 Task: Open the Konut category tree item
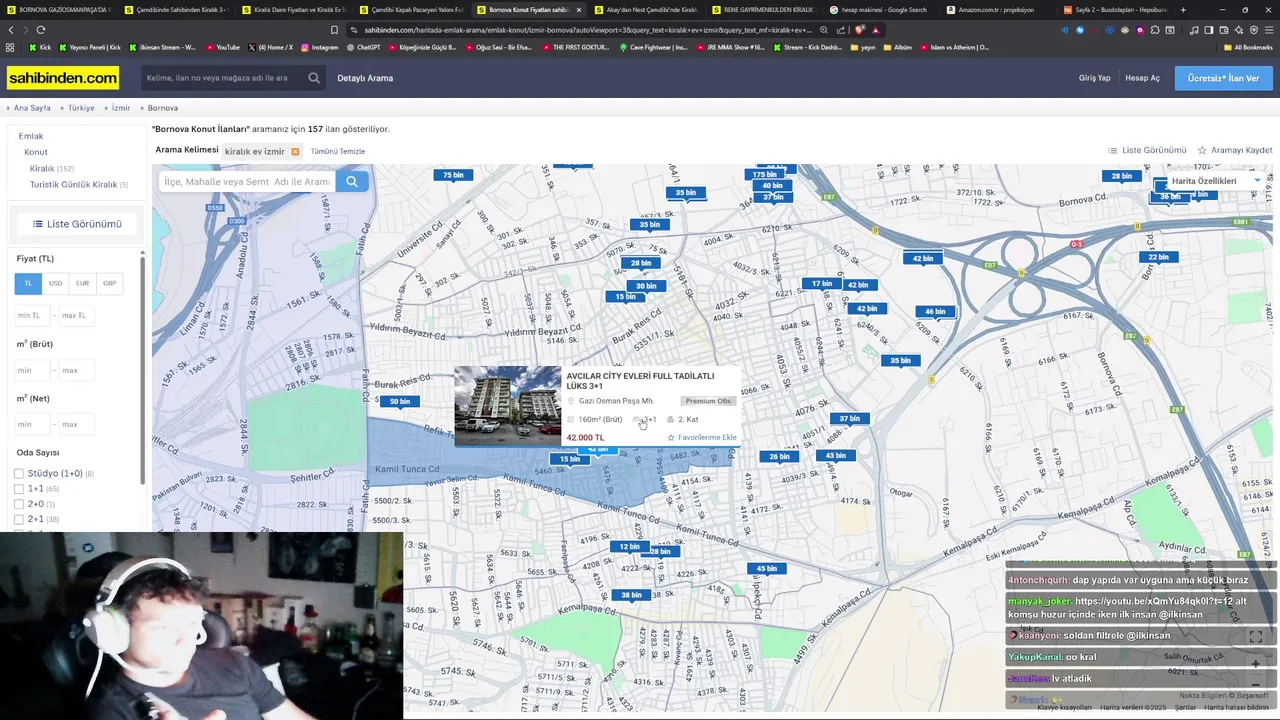(36, 152)
